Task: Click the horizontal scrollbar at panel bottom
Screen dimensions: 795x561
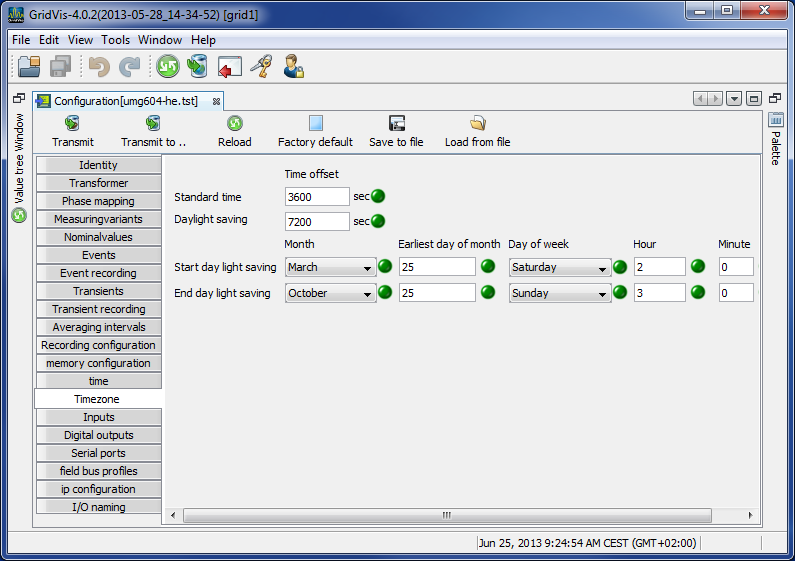Action: click(x=446, y=515)
